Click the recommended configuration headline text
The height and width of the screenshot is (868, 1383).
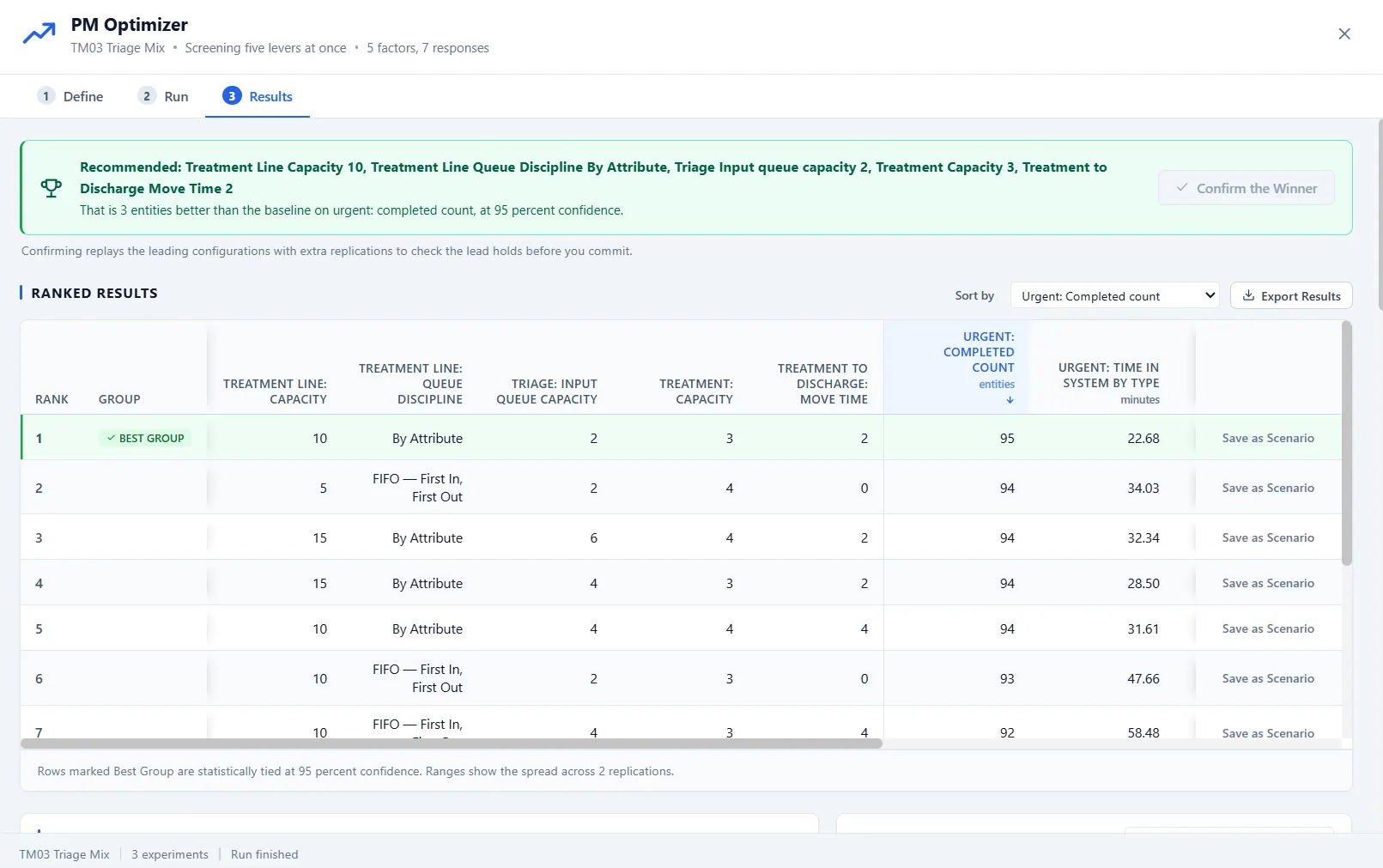[x=593, y=178]
